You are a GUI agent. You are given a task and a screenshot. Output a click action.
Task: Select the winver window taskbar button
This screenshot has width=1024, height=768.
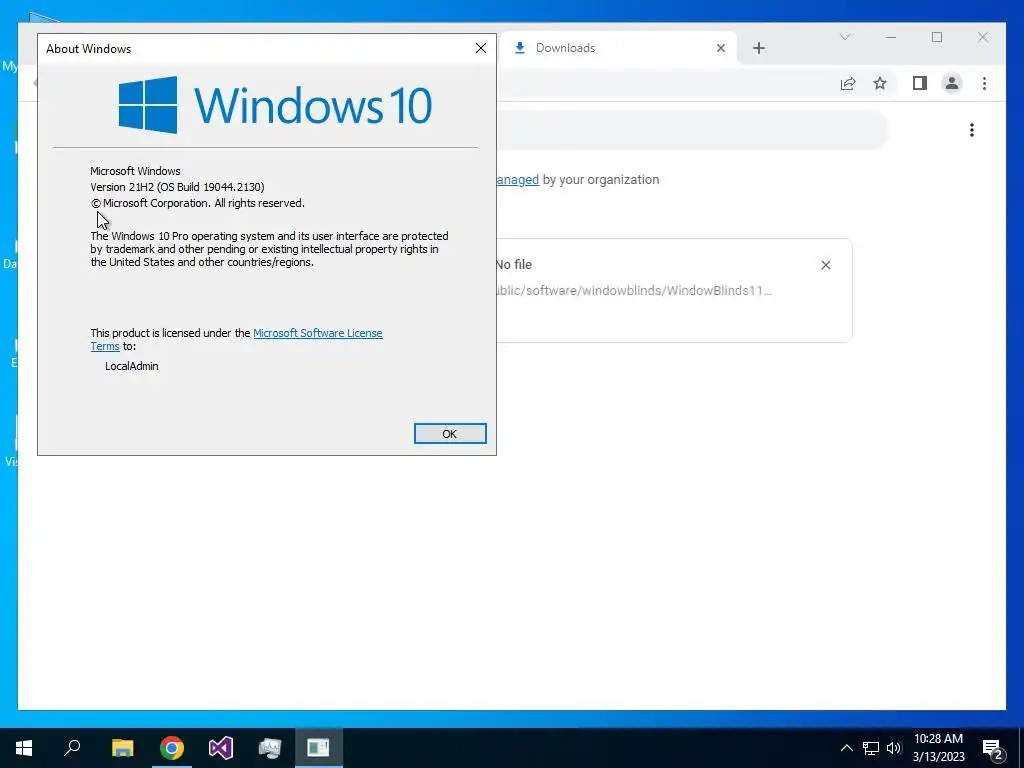point(319,748)
